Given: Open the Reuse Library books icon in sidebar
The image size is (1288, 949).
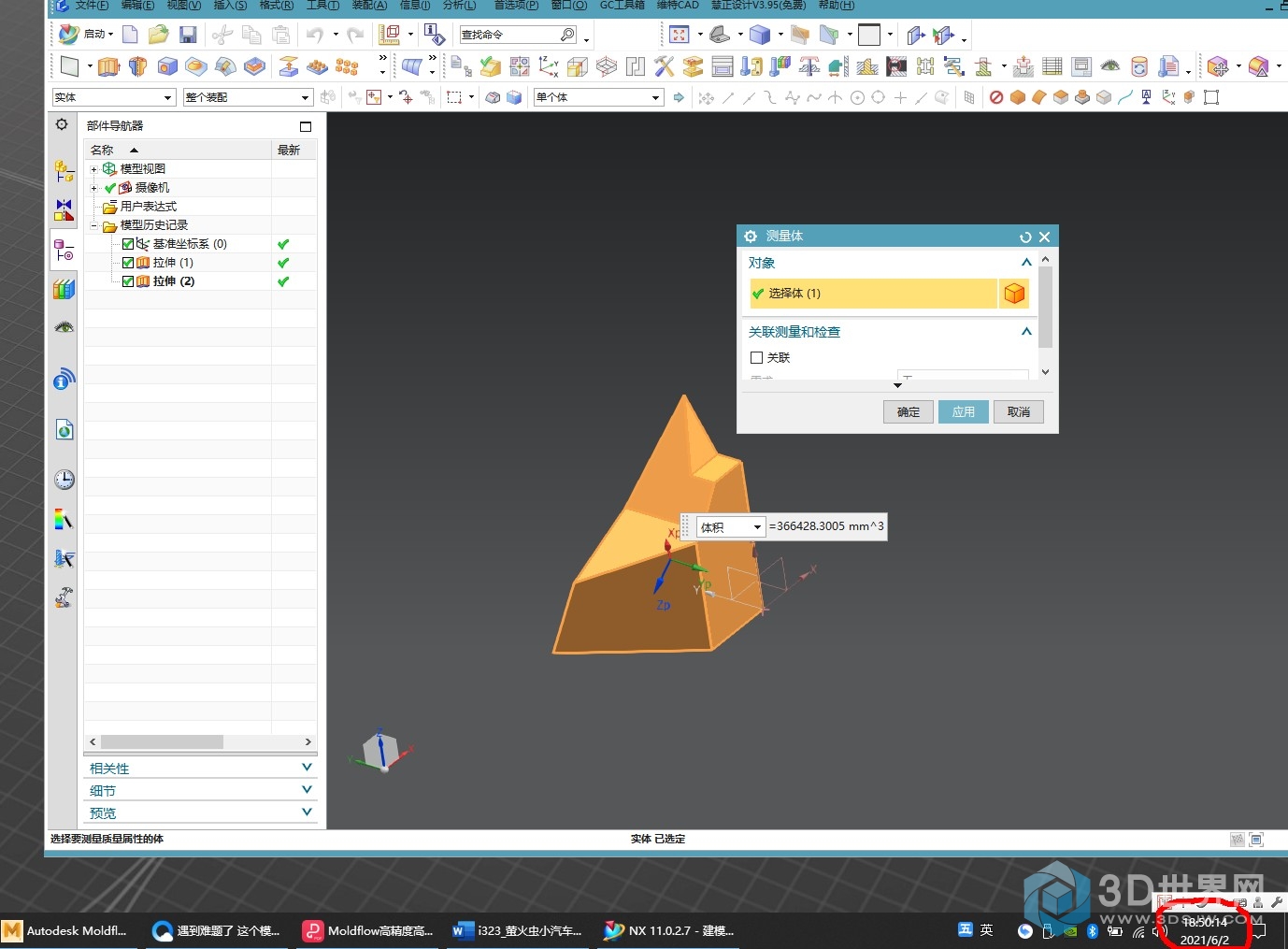Looking at the screenshot, I should (x=64, y=289).
